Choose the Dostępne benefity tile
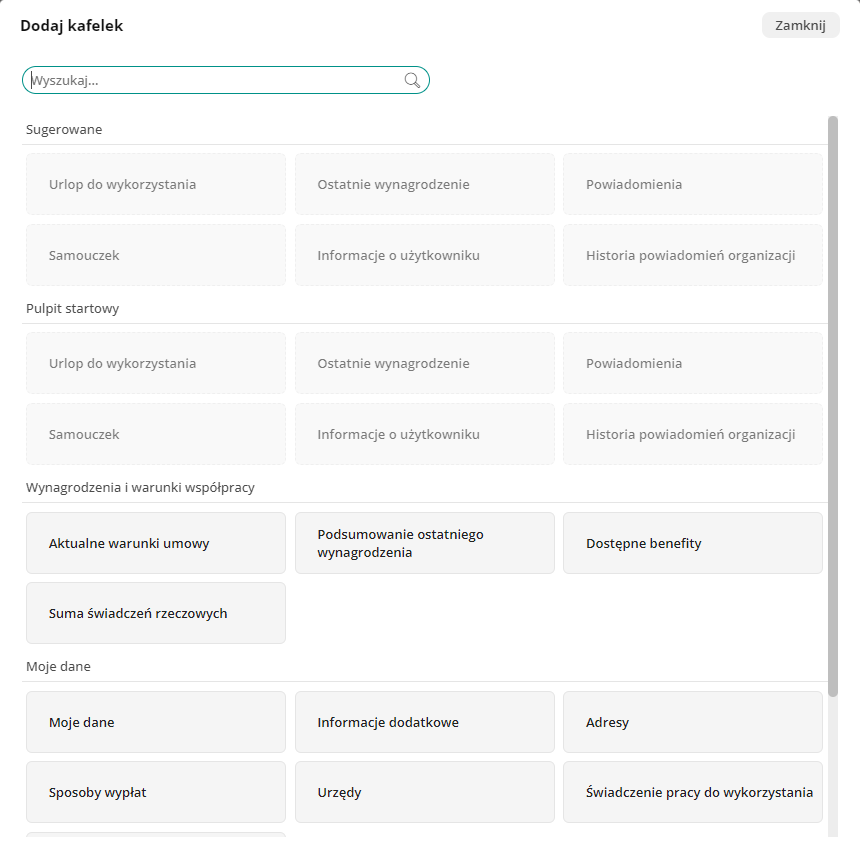This screenshot has width=860, height=859. pos(692,544)
